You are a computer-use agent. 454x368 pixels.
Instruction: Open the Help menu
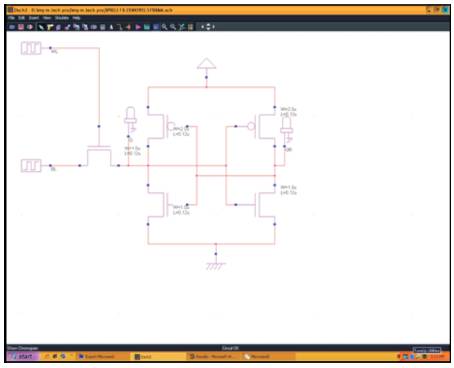[x=76, y=18]
